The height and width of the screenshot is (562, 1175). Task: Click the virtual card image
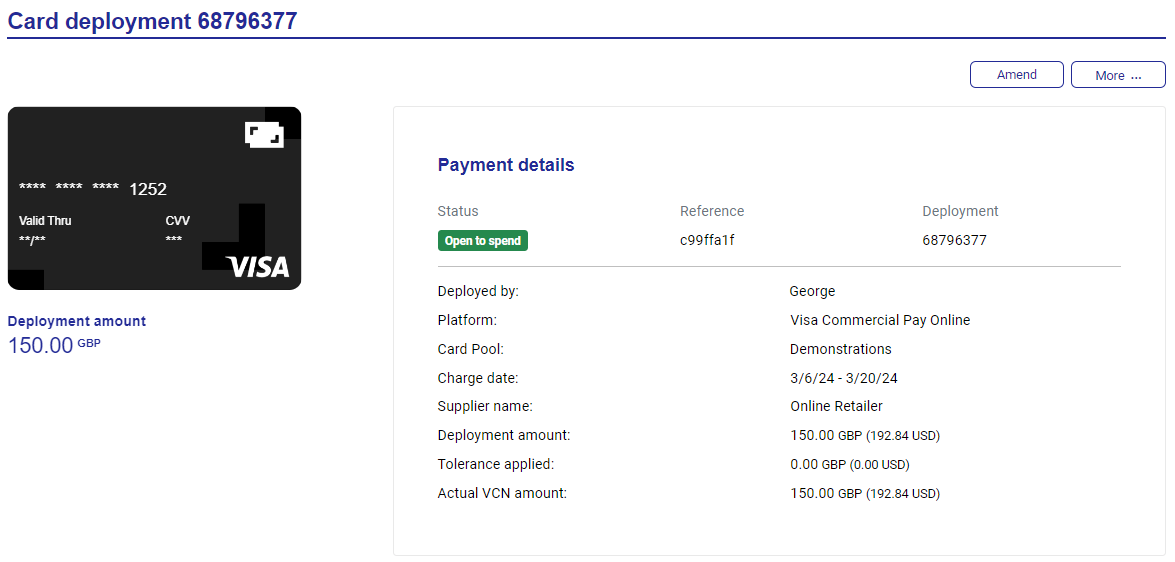coord(154,199)
